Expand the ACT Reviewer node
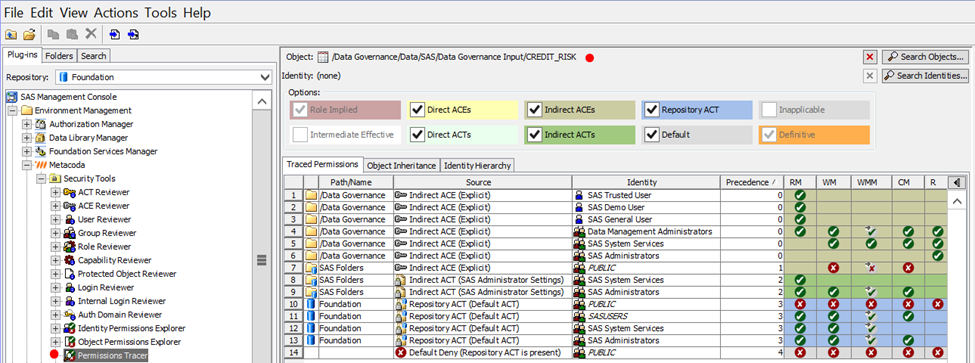 (x=55, y=193)
